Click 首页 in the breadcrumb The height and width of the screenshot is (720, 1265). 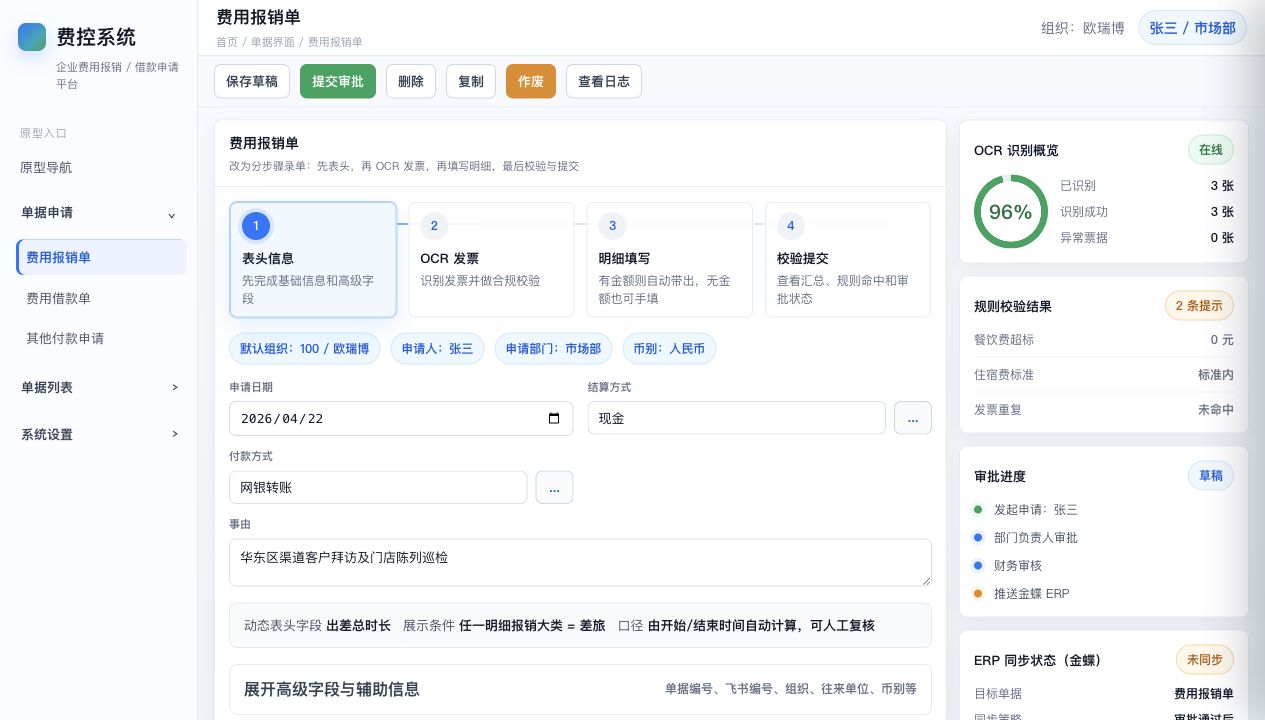click(x=227, y=42)
